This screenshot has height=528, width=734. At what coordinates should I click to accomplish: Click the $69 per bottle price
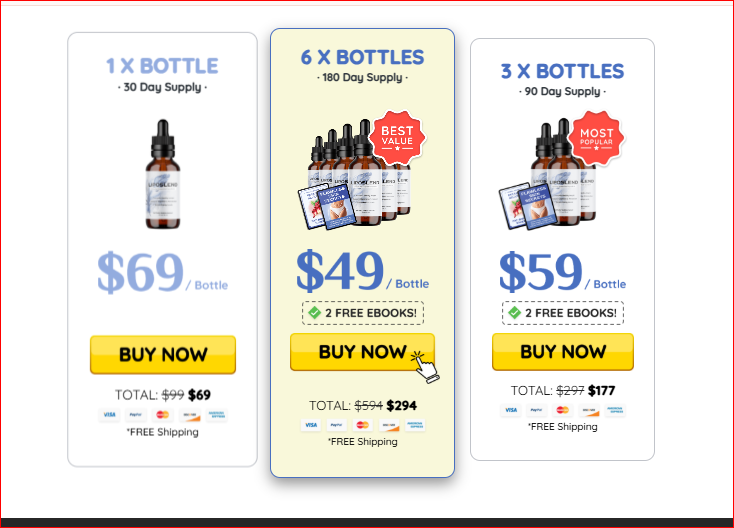[x=162, y=272]
